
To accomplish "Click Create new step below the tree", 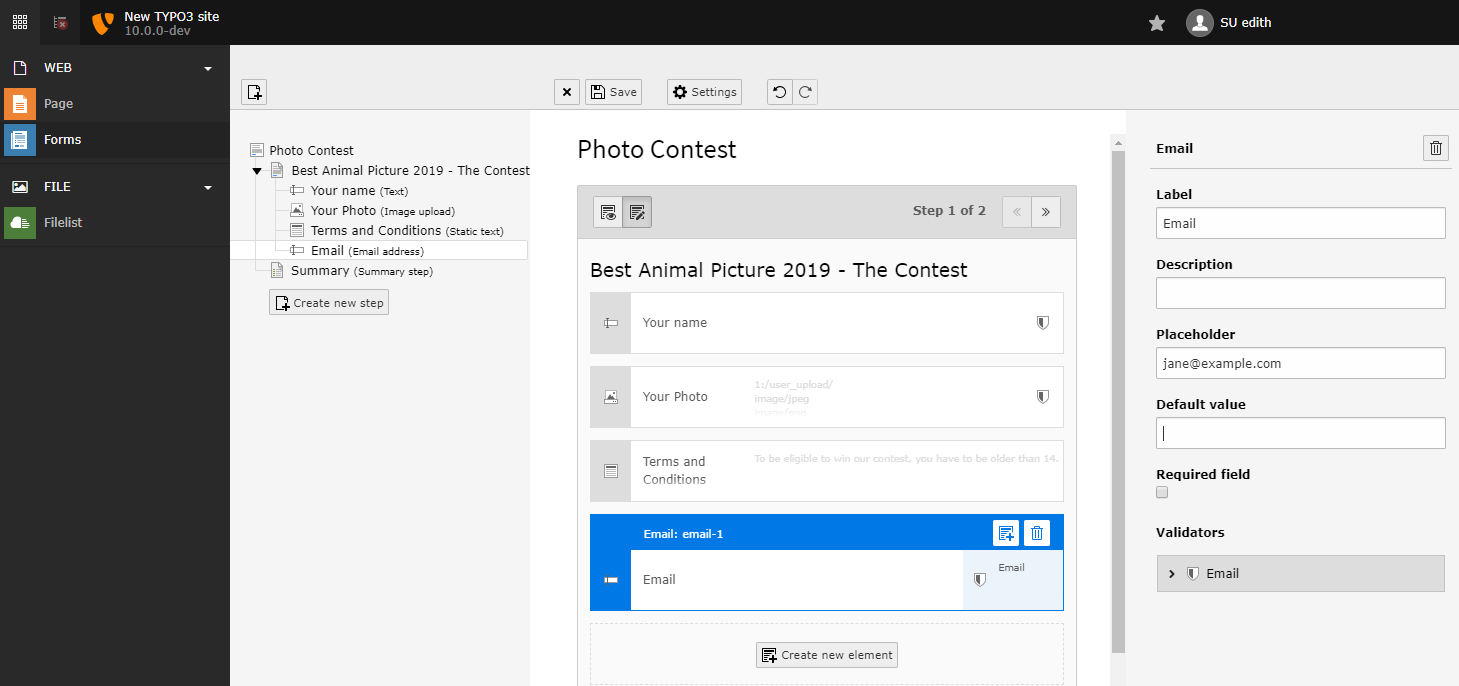I will coord(328,301).
